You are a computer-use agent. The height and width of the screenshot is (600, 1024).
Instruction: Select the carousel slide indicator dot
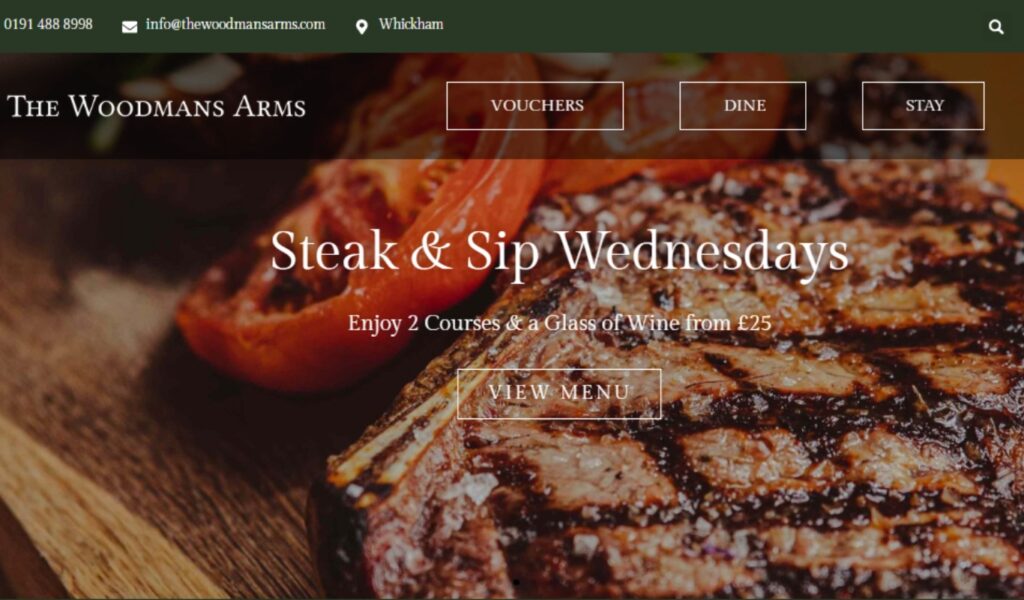pyautogui.click(x=517, y=582)
